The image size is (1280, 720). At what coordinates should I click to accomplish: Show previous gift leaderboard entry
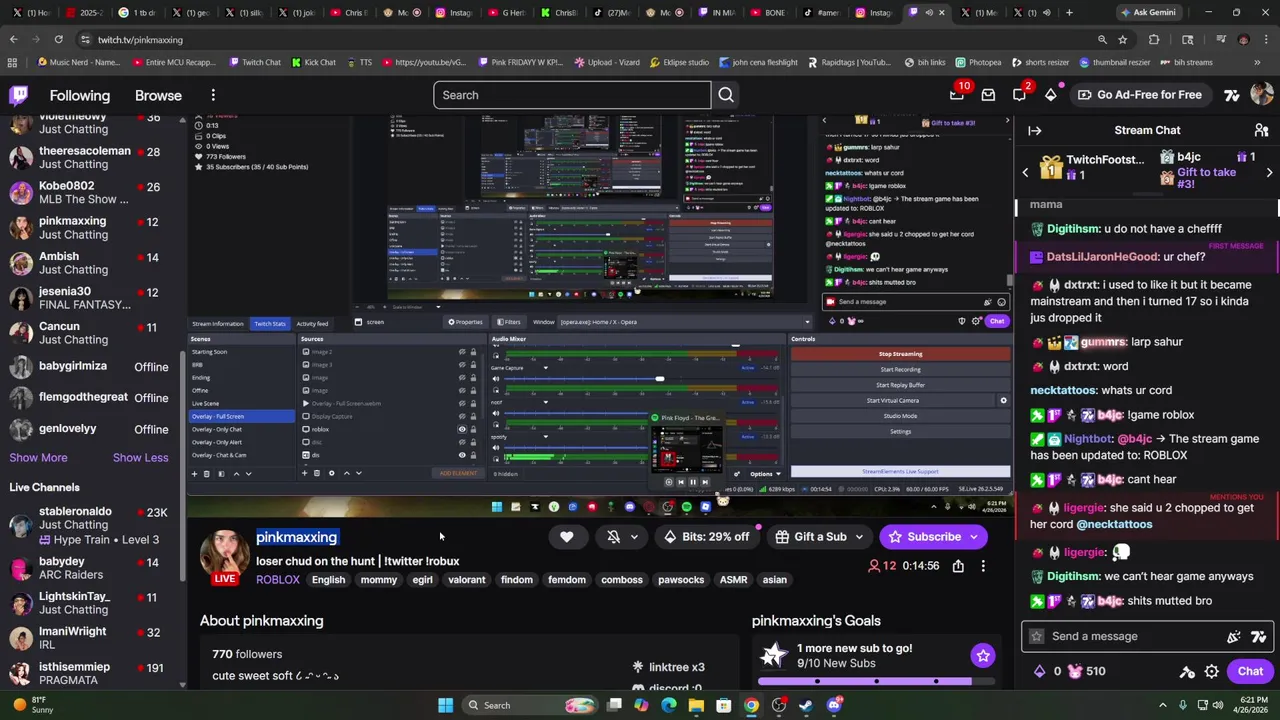[x=1025, y=173]
